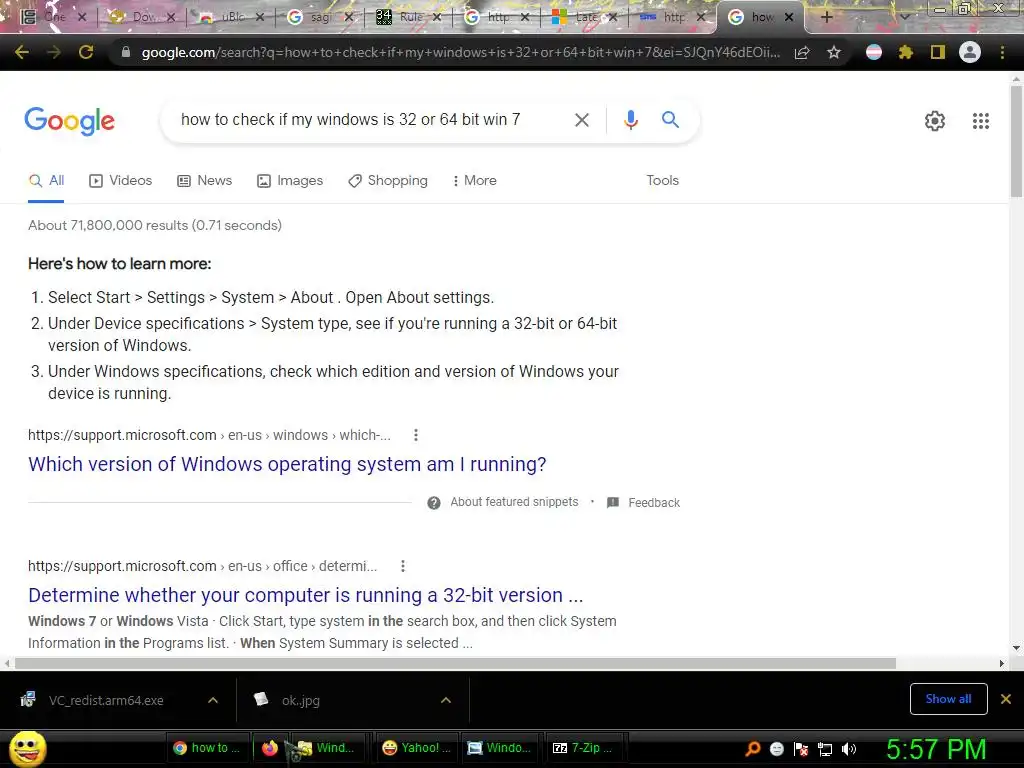Switch to the News results tab
This screenshot has width=1024, height=768.
click(204, 181)
